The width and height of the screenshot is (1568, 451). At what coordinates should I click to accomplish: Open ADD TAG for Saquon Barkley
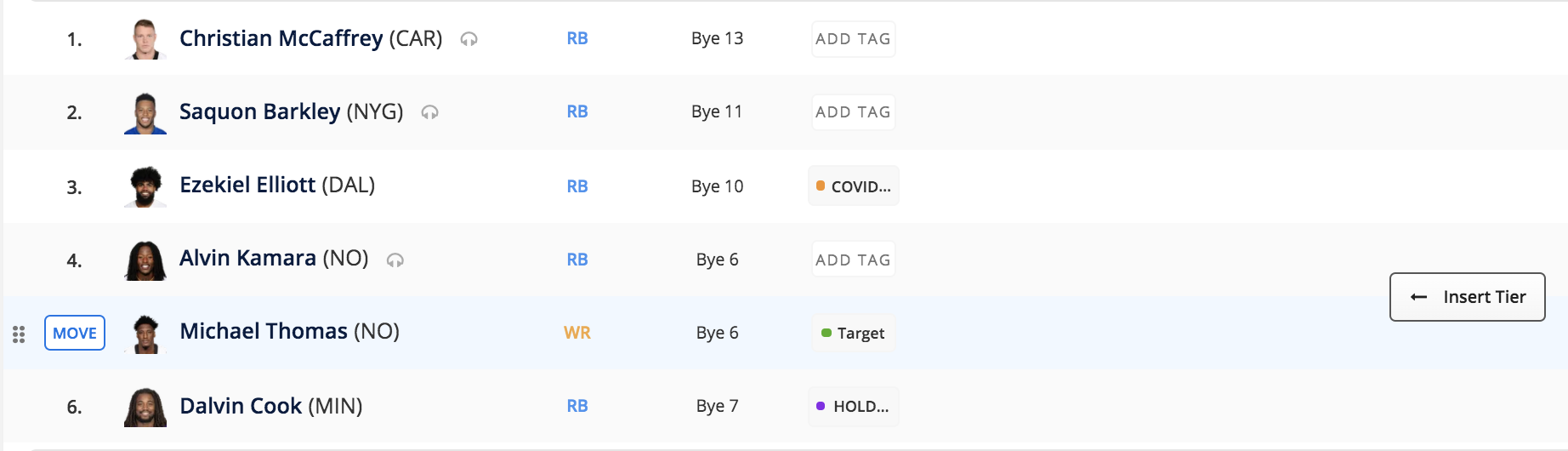[x=853, y=112]
